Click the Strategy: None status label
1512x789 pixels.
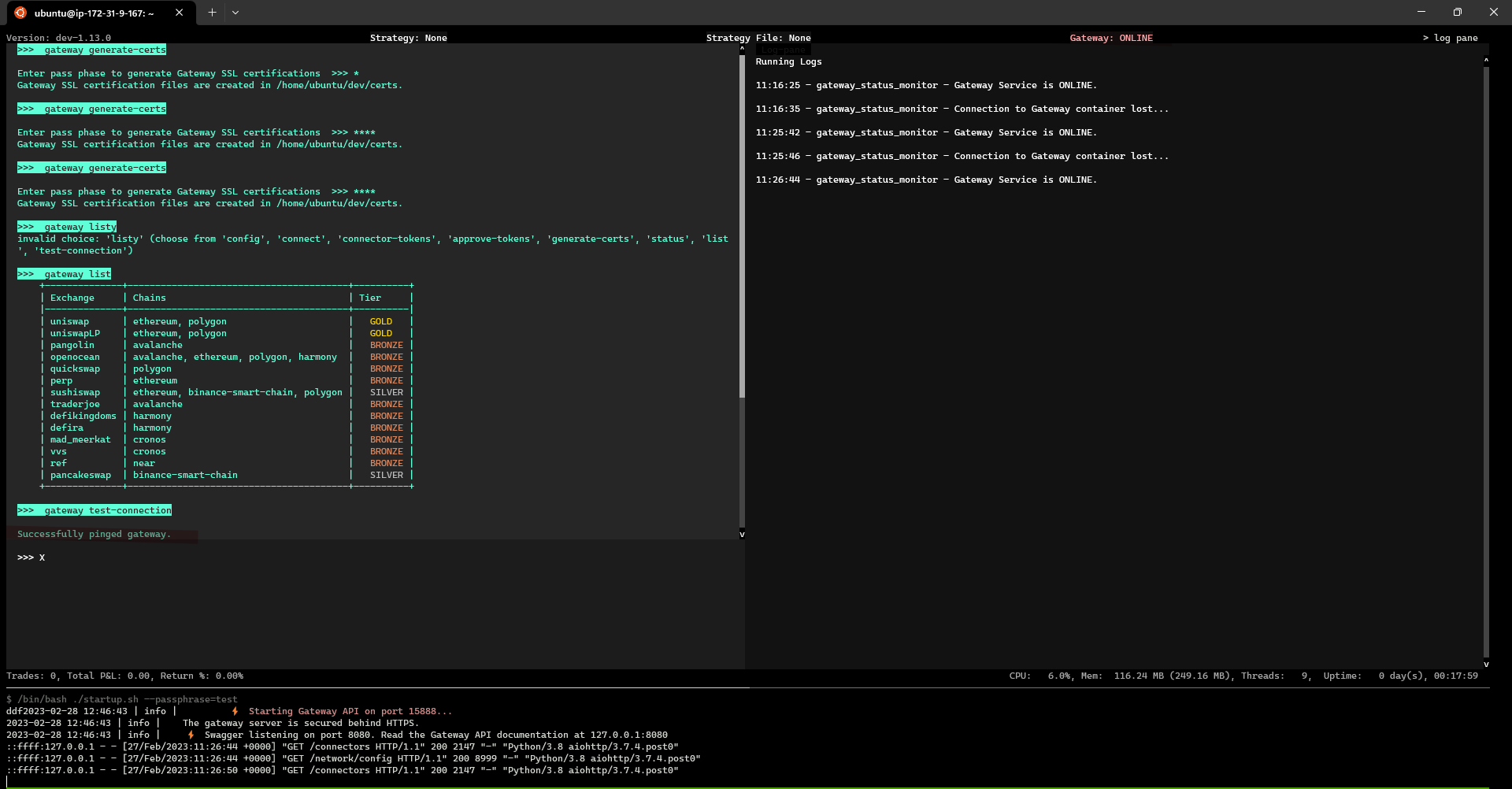click(409, 37)
